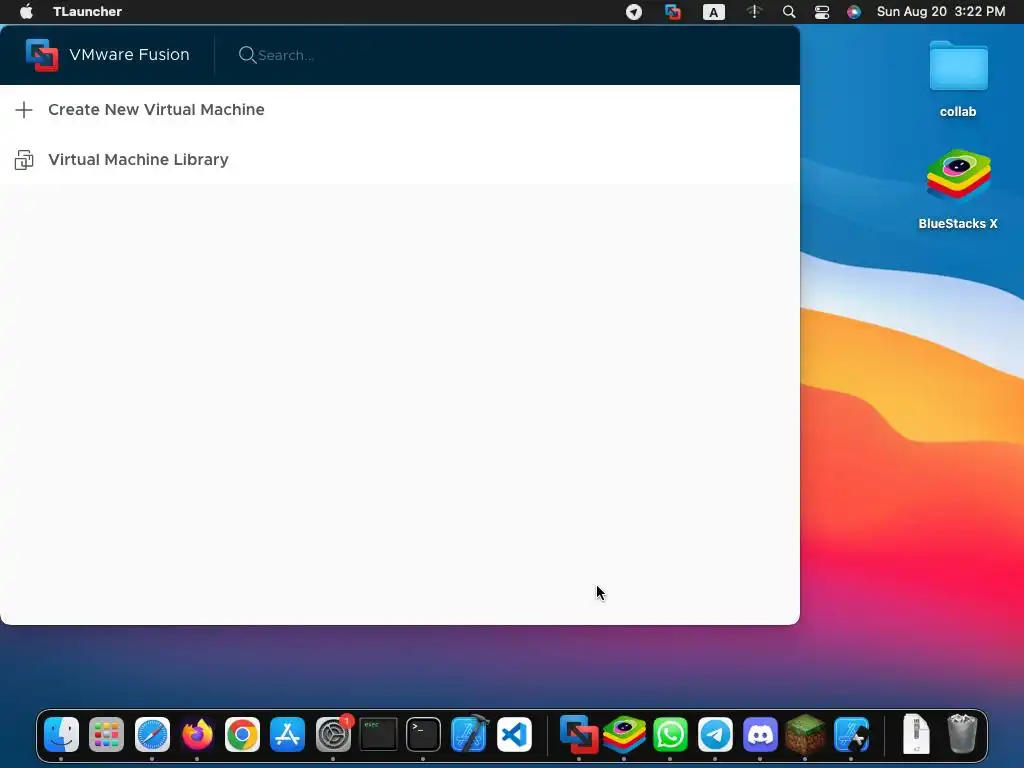Open Finder from the Dock

click(x=61, y=735)
